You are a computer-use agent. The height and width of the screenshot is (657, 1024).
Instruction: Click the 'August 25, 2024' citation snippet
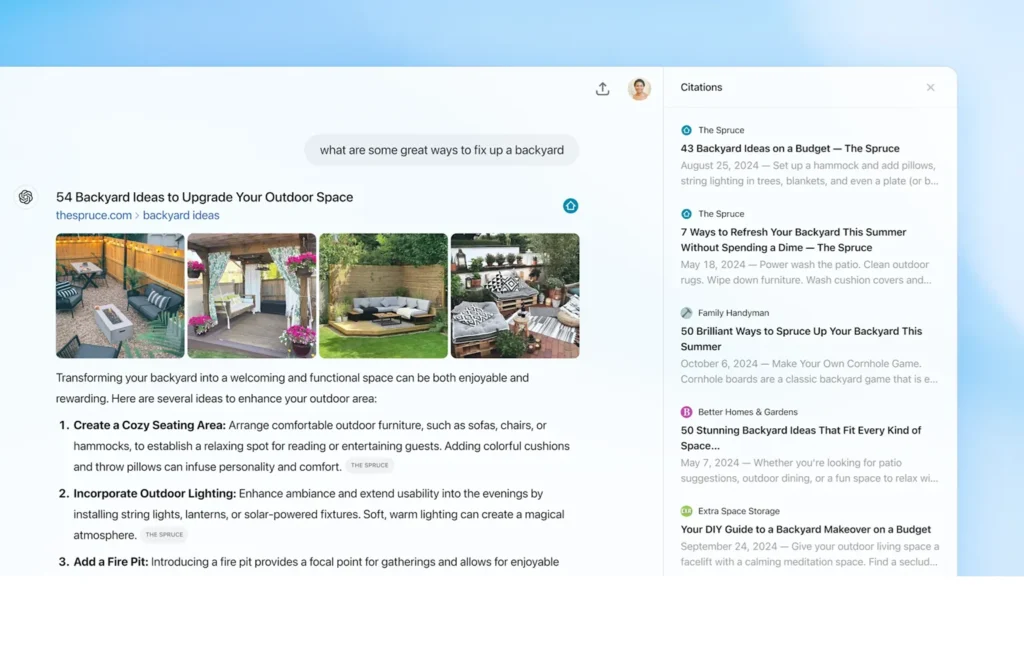coord(809,173)
